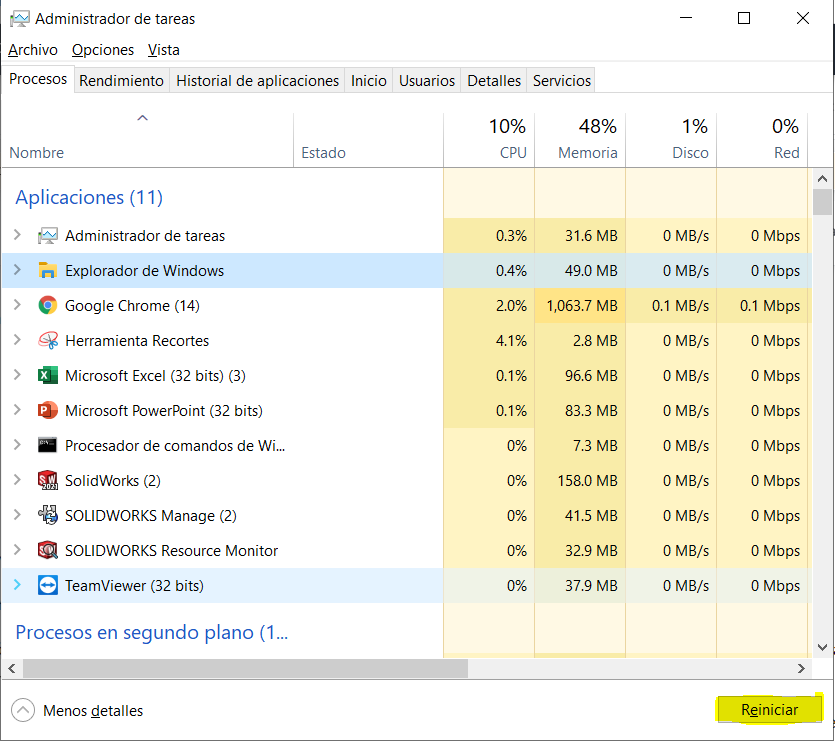Click the title bar Task Manager icon
The width and height of the screenshot is (835, 741).
20,19
